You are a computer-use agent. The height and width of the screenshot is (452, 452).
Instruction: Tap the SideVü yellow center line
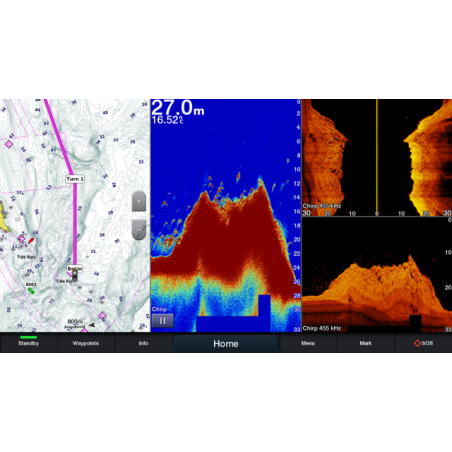coord(377,157)
